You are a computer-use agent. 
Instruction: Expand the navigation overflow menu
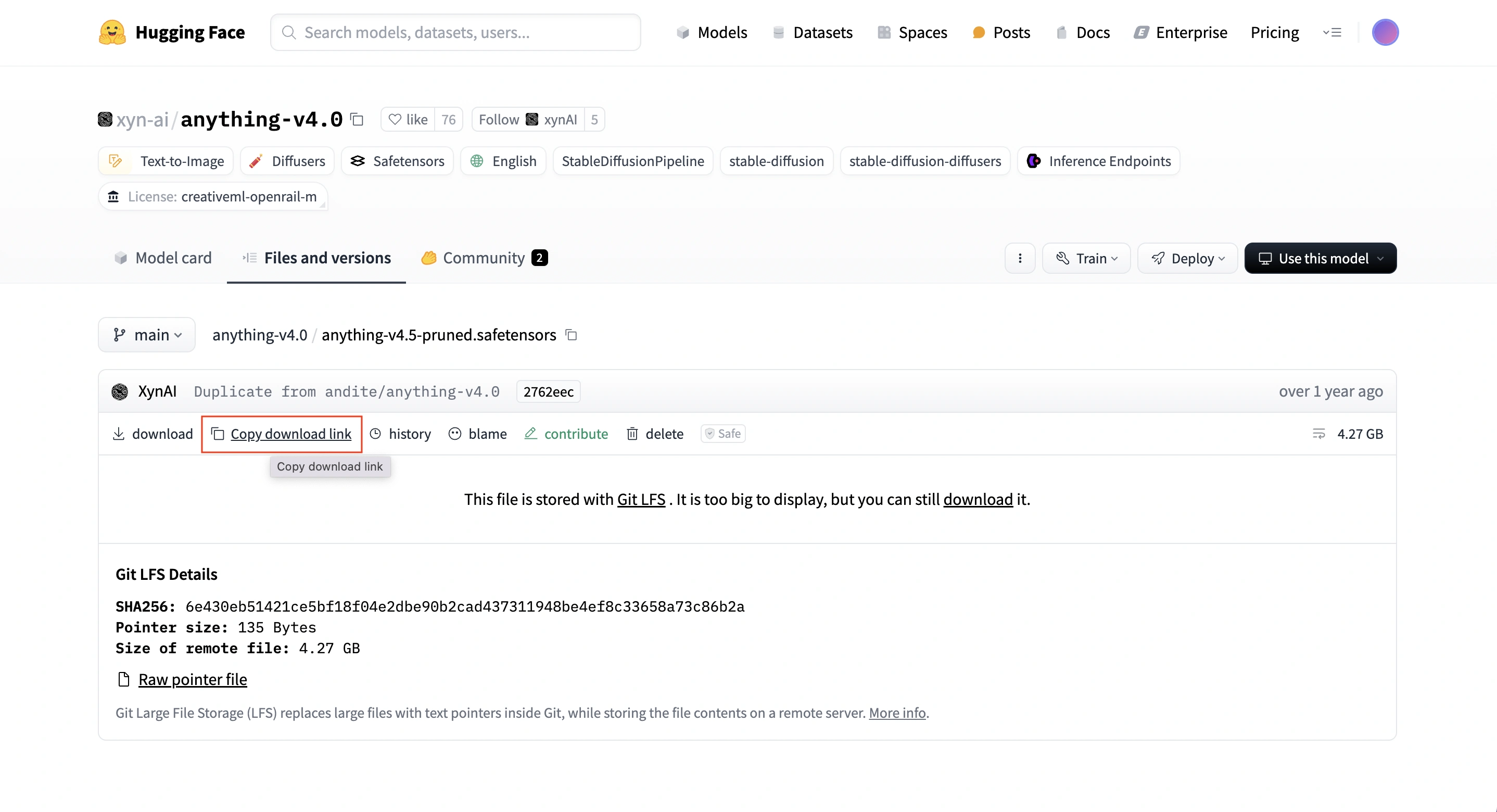click(x=1332, y=33)
